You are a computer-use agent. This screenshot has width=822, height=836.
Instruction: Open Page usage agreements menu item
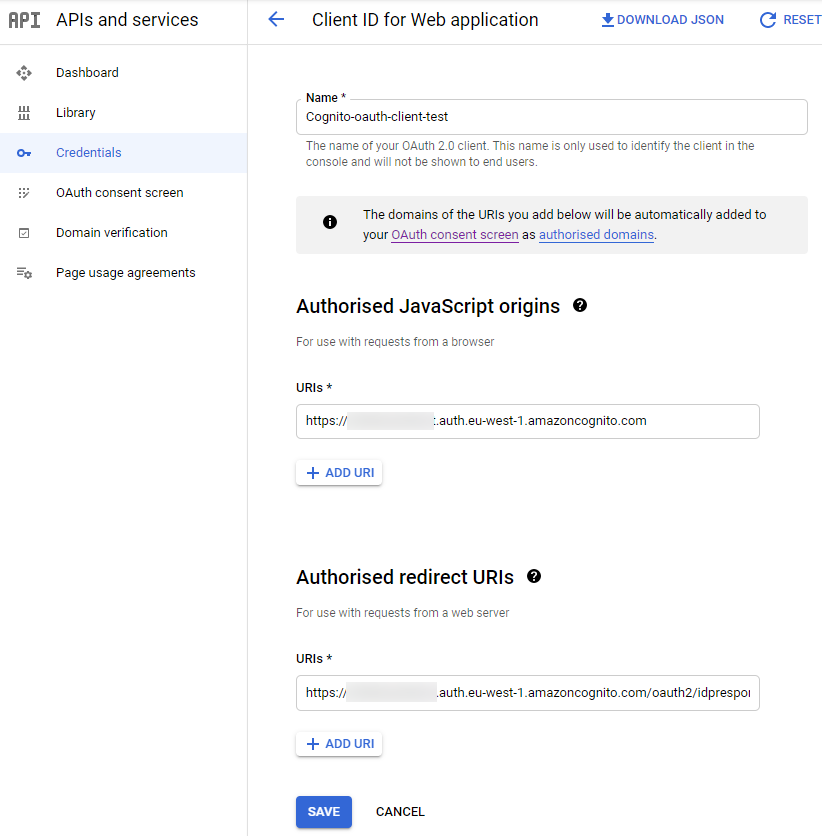(x=124, y=273)
